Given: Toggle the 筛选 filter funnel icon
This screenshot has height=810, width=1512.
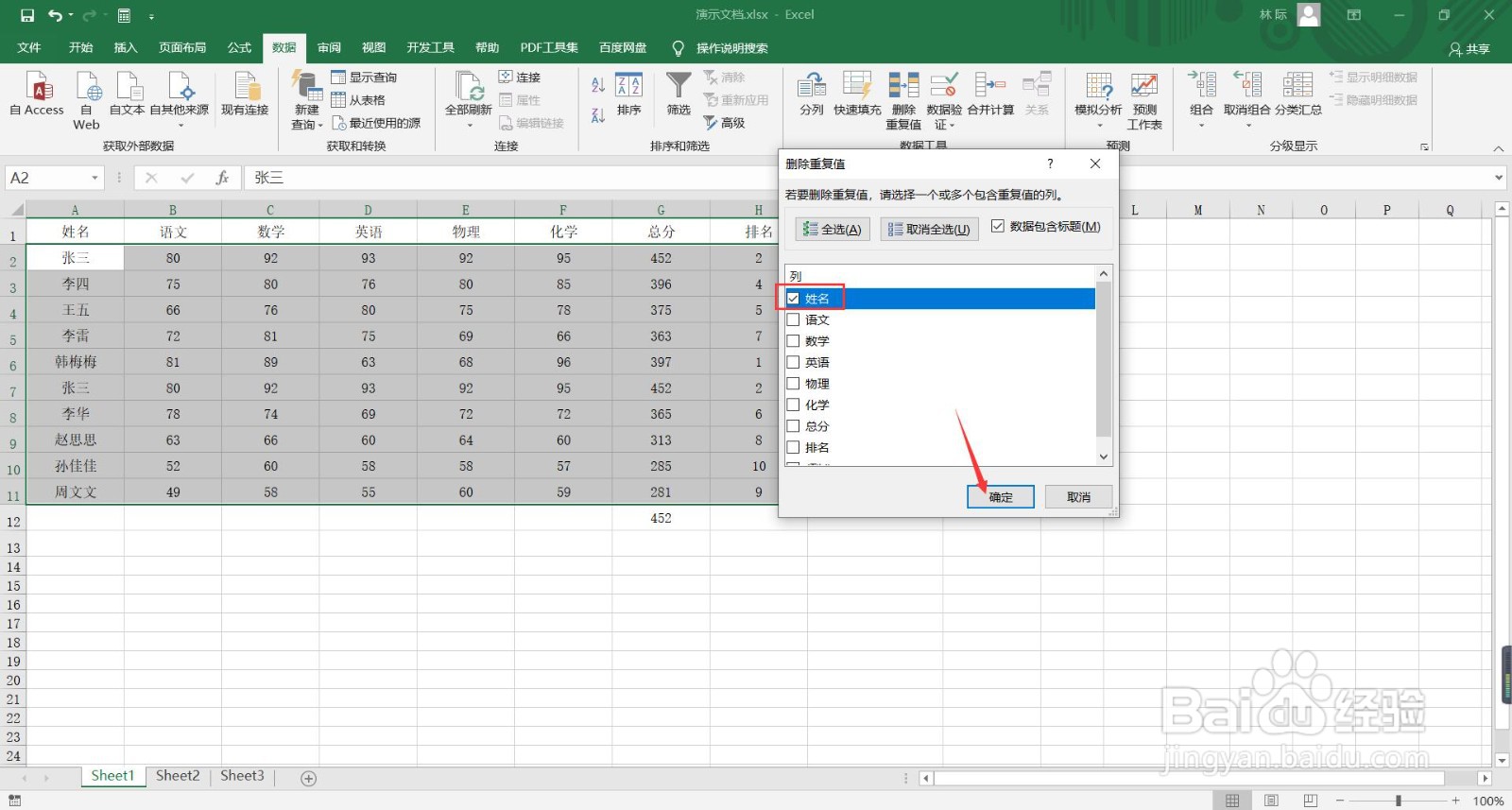Looking at the screenshot, I should (679, 85).
